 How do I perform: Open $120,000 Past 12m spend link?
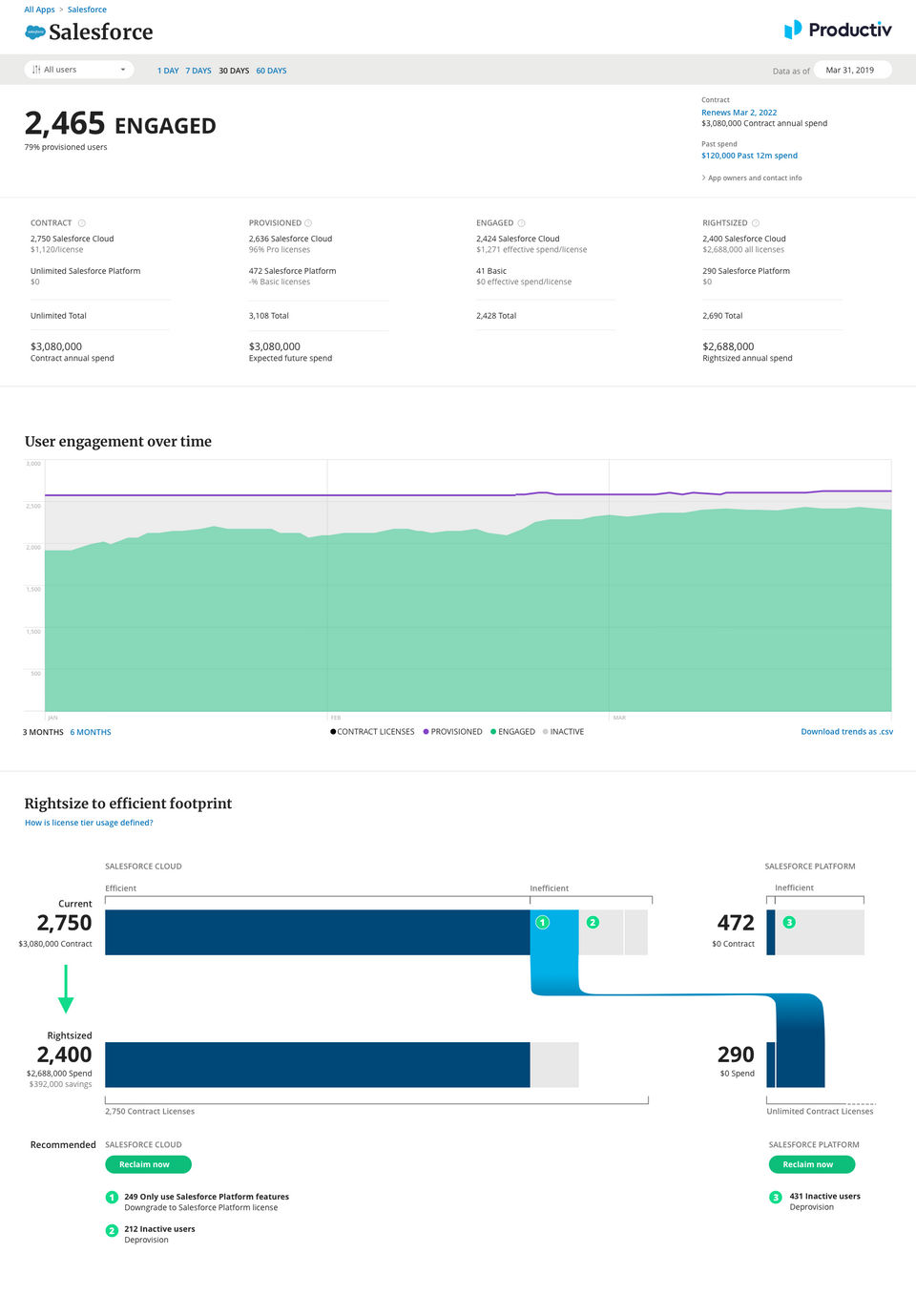pyautogui.click(x=749, y=156)
